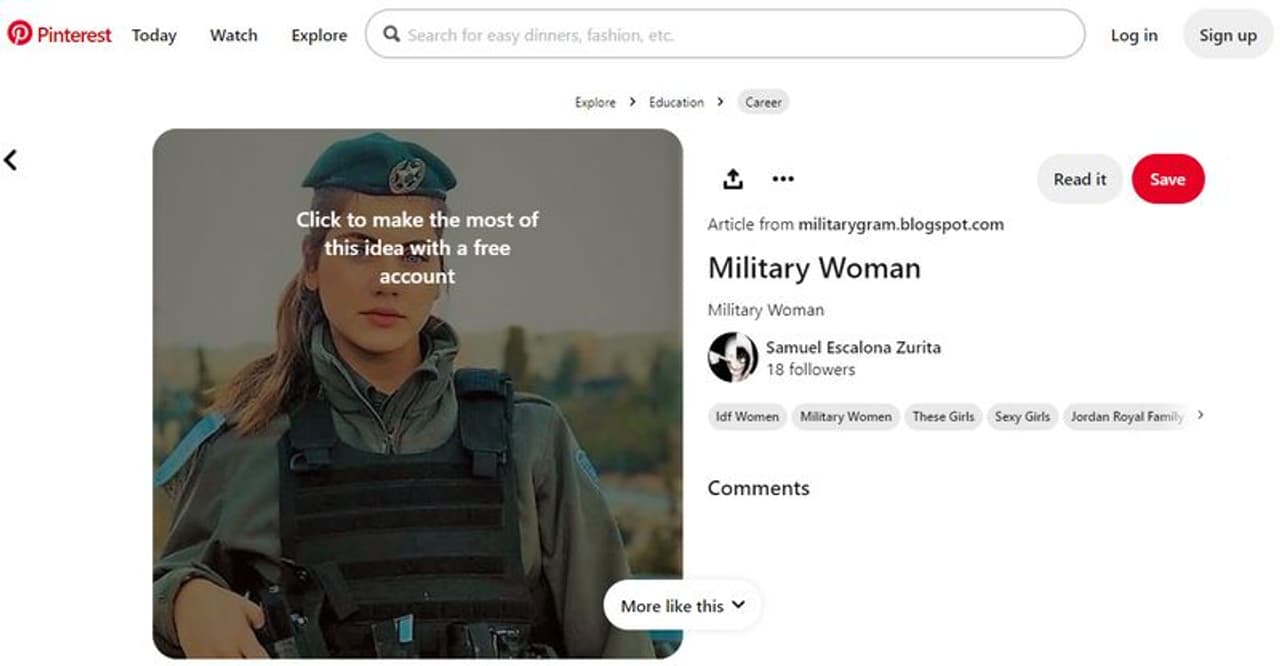Click the search magnifier icon
1280x666 pixels.
pyautogui.click(x=392, y=35)
